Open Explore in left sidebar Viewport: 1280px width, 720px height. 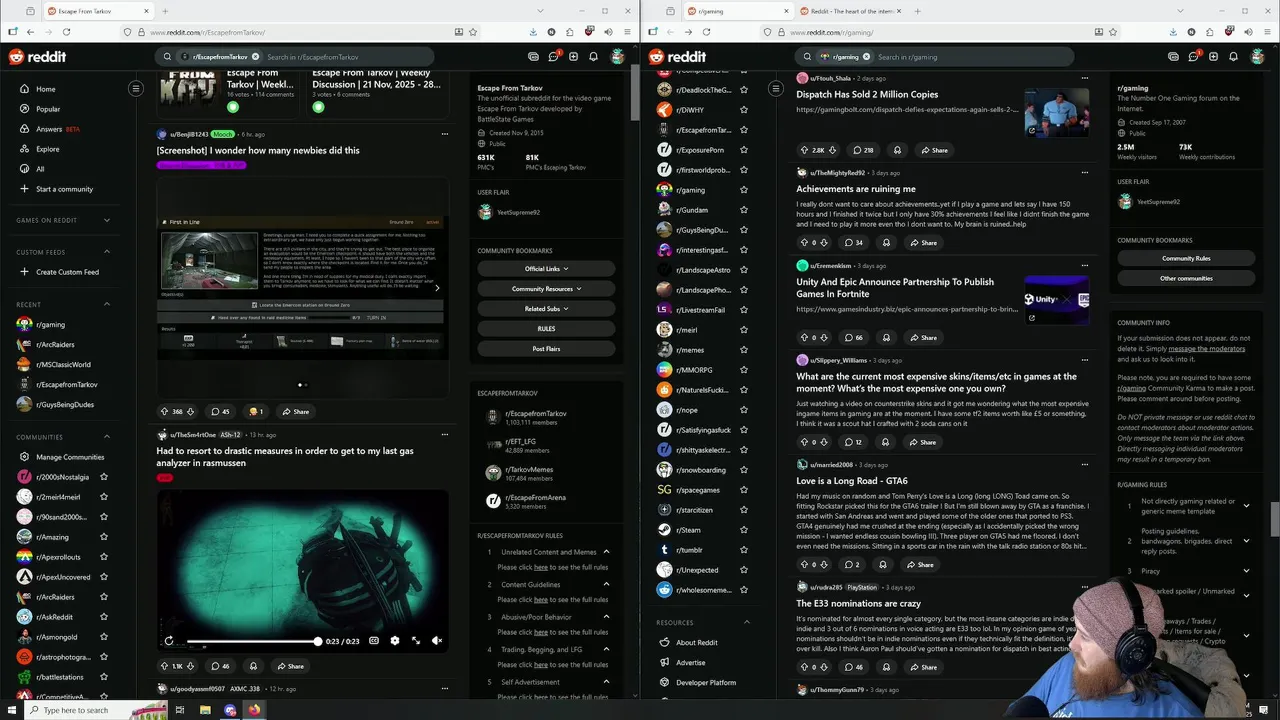47,149
